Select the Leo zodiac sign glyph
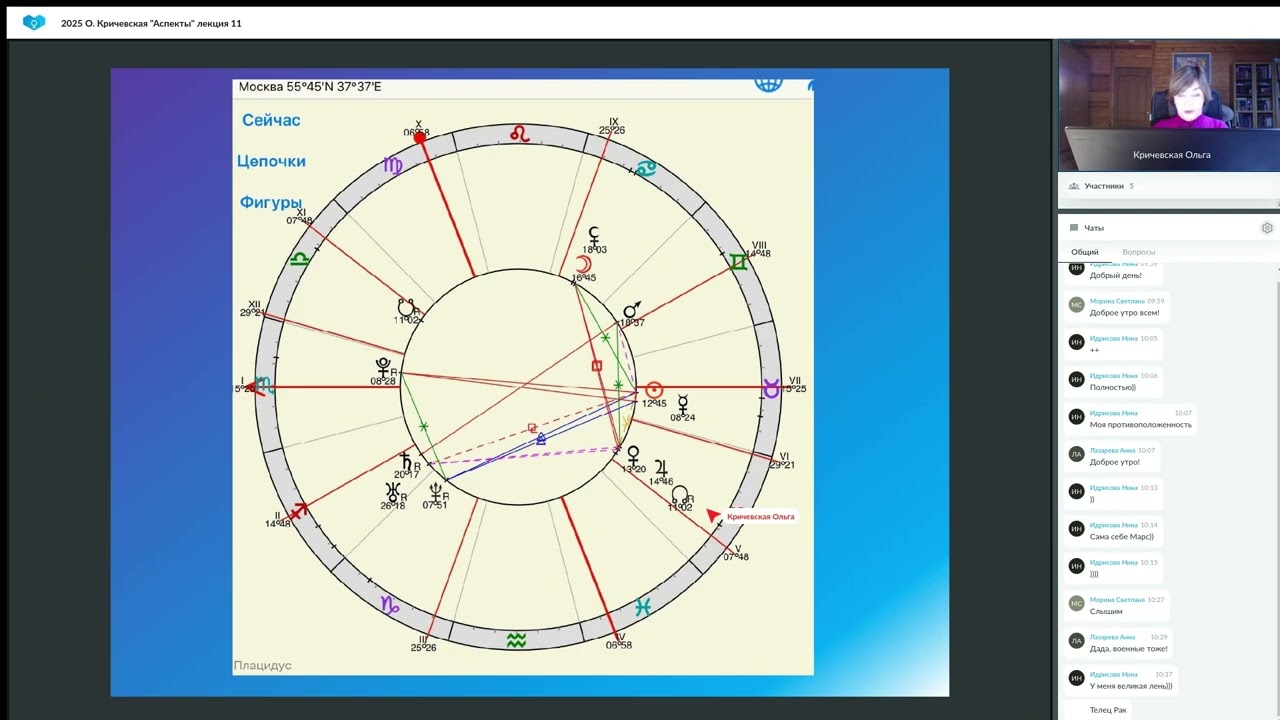Viewport: 1280px width, 720px height. tap(519, 133)
